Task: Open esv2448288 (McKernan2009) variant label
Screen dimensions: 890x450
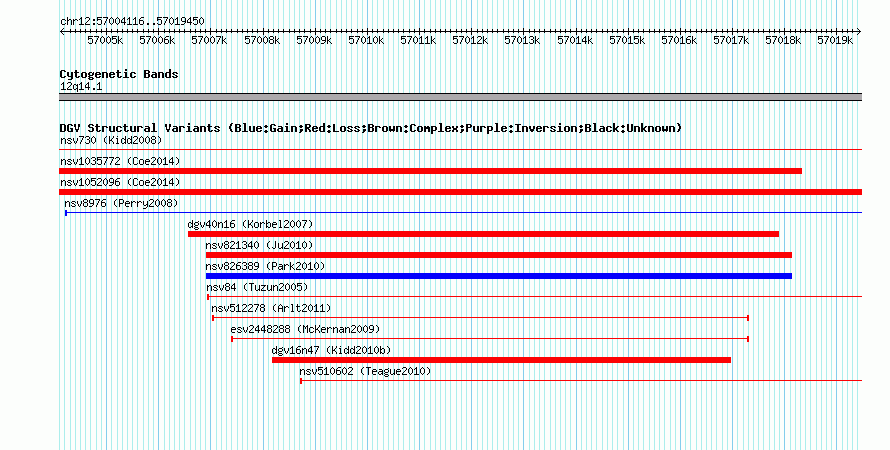Action: point(305,329)
